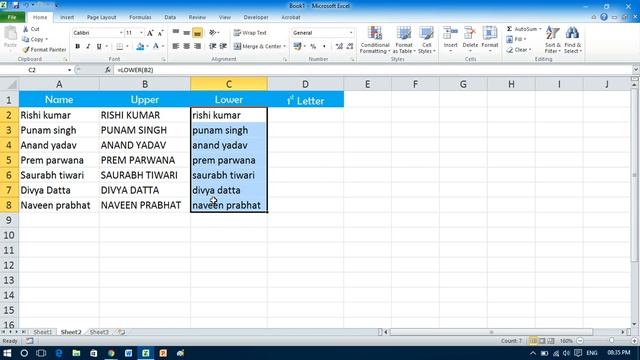The width and height of the screenshot is (640, 360).
Task: Switch to Page Break Preview in status bar
Action: [551, 341]
